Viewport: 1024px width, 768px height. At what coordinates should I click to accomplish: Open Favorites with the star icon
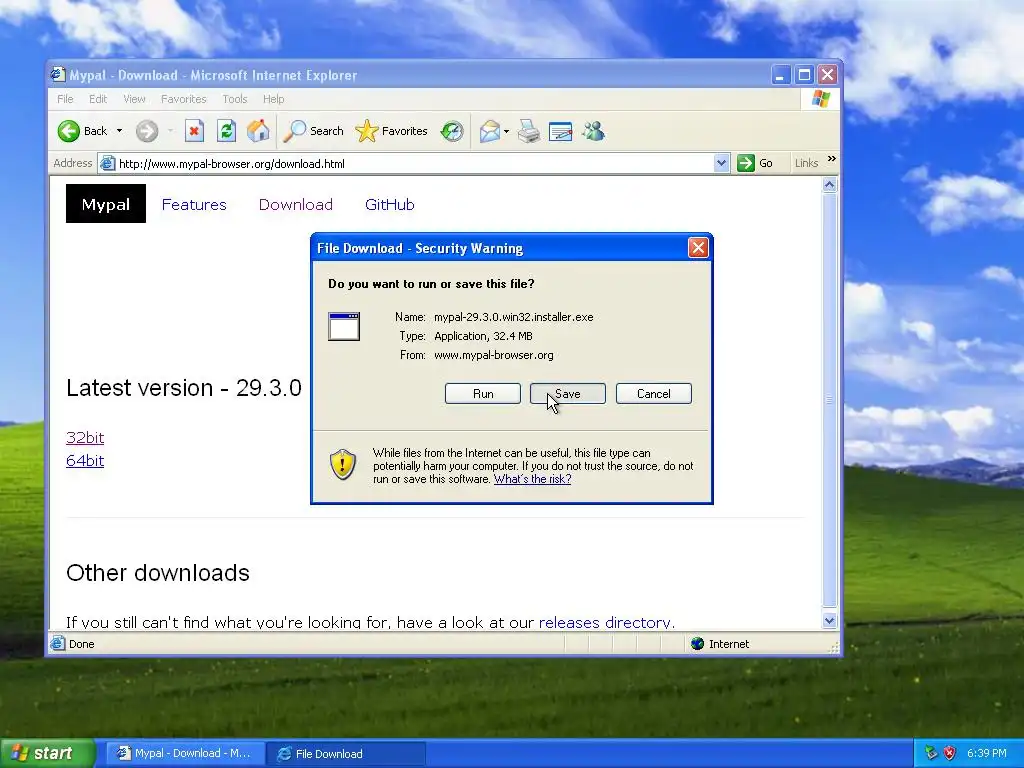point(391,131)
